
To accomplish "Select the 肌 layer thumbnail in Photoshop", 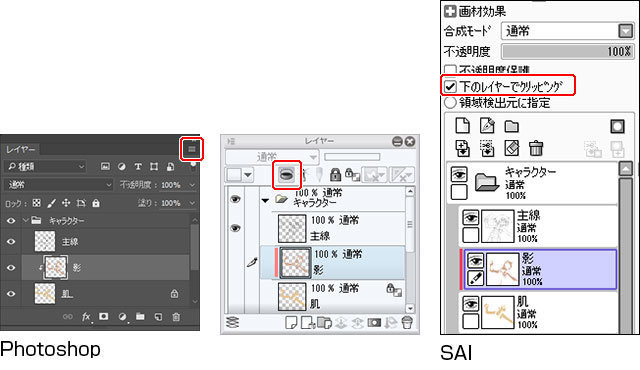I will tap(44, 294).
